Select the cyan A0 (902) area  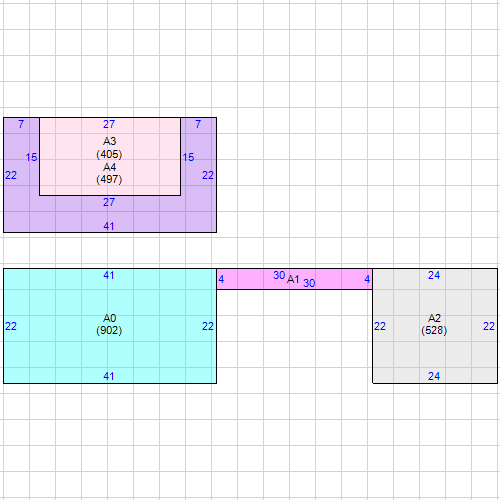point(110,326)
